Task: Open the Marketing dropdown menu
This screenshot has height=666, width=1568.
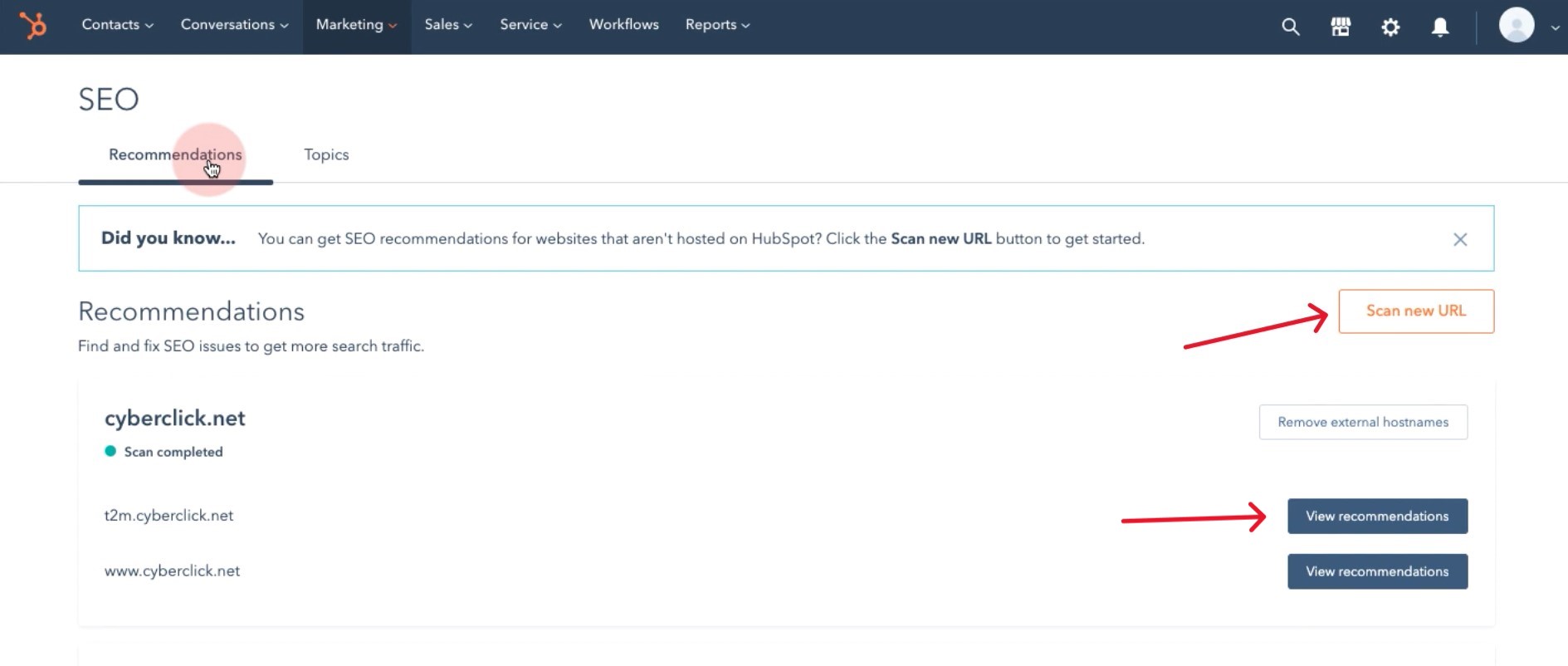Action: [356, 25]
